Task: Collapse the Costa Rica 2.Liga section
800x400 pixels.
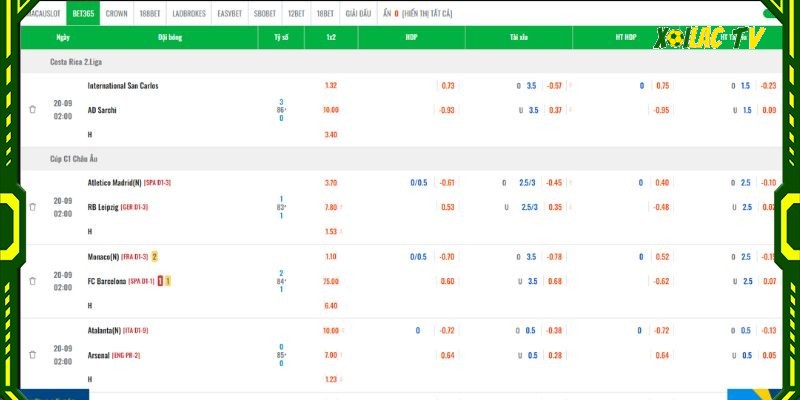Action: click(76, 62)
